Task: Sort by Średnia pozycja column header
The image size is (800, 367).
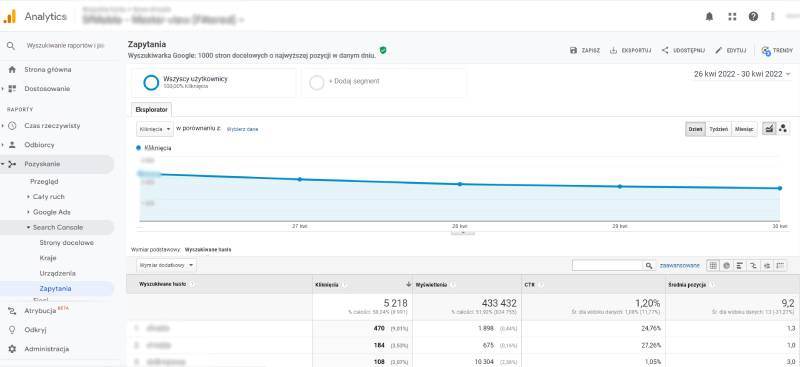Action: coord(732,284)
